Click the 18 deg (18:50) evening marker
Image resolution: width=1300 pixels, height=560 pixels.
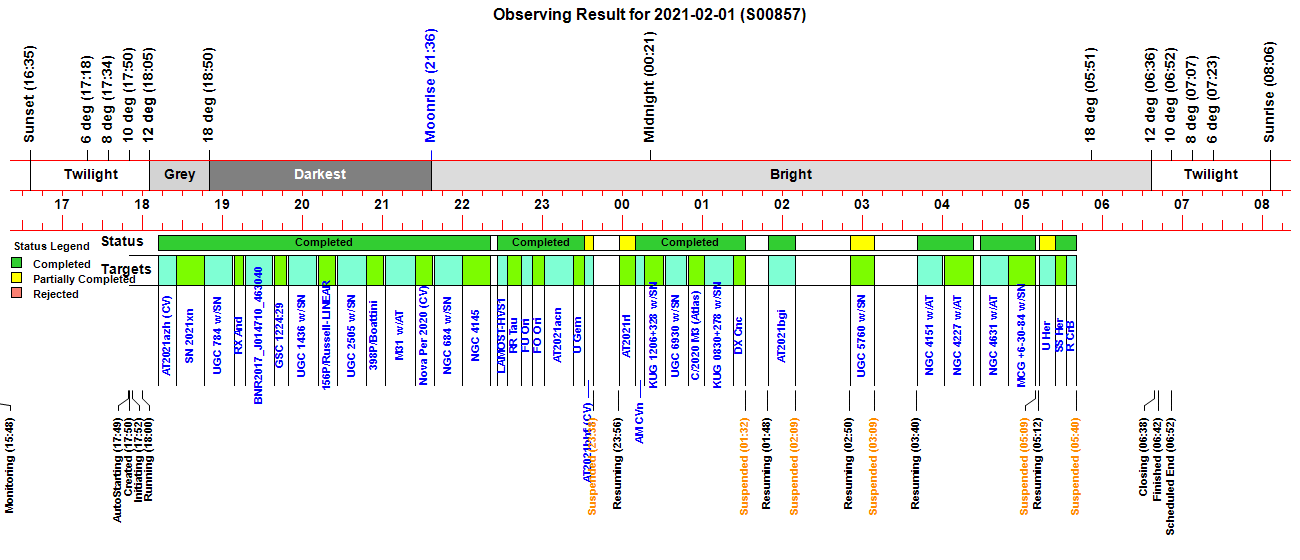tap(210, 94)
